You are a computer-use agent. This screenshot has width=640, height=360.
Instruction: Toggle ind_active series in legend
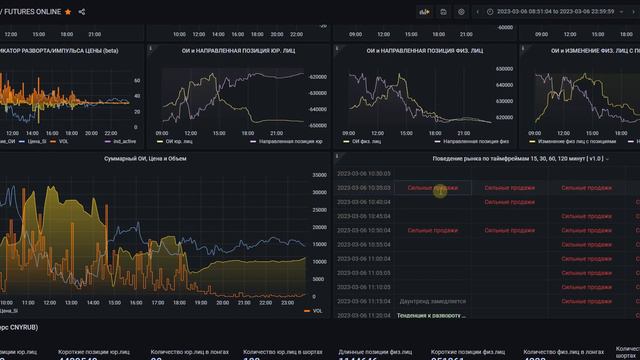click(124, 141)
